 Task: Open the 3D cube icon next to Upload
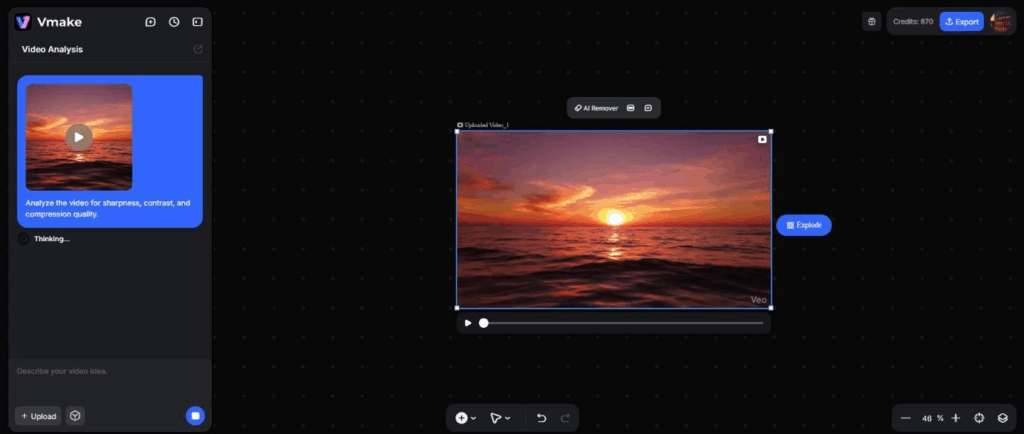(75, 416)
